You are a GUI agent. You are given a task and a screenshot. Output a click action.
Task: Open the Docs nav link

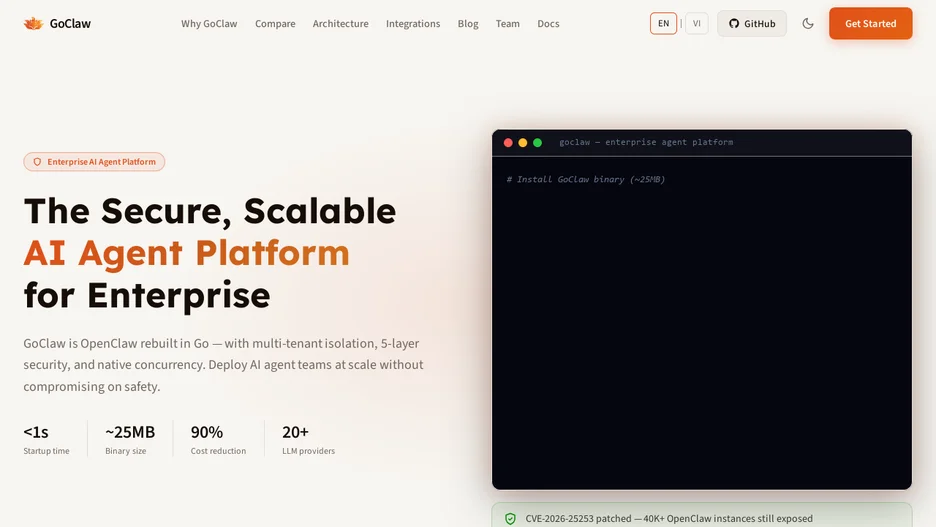[548, 24]
